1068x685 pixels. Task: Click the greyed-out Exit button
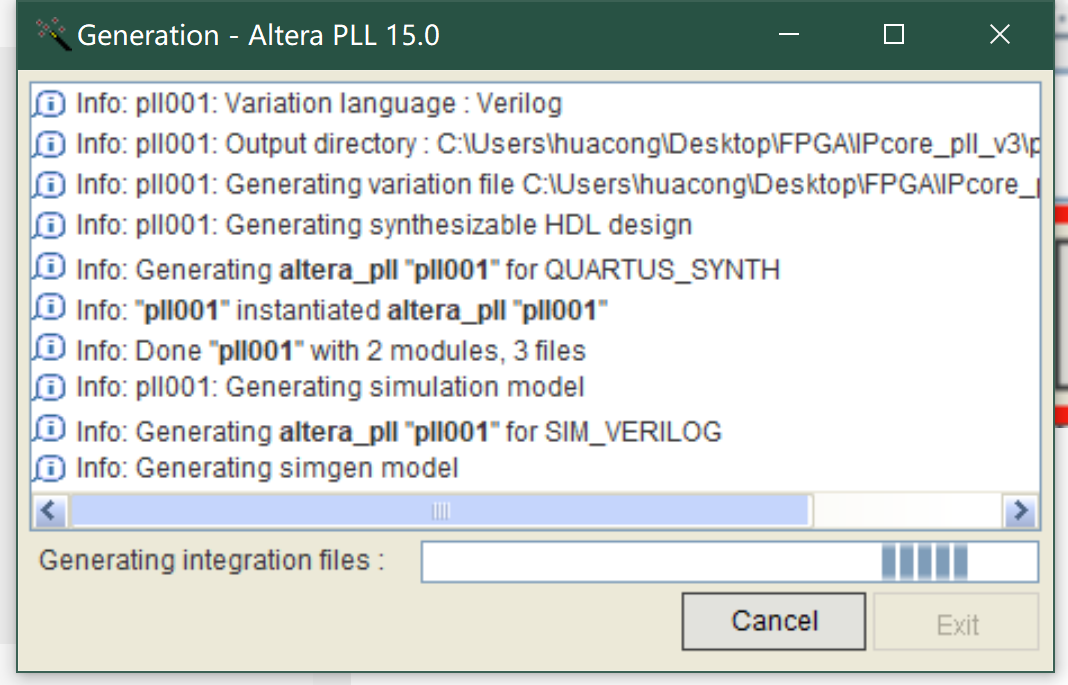click(956, 621)
